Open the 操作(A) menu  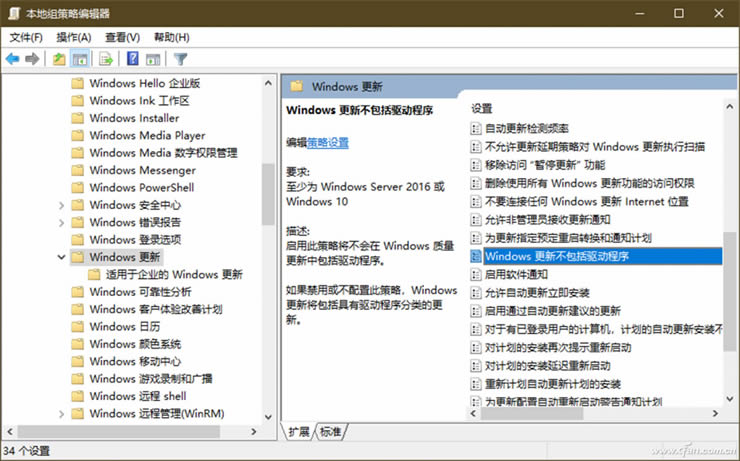pyautogui.click(x=74, y=37)
